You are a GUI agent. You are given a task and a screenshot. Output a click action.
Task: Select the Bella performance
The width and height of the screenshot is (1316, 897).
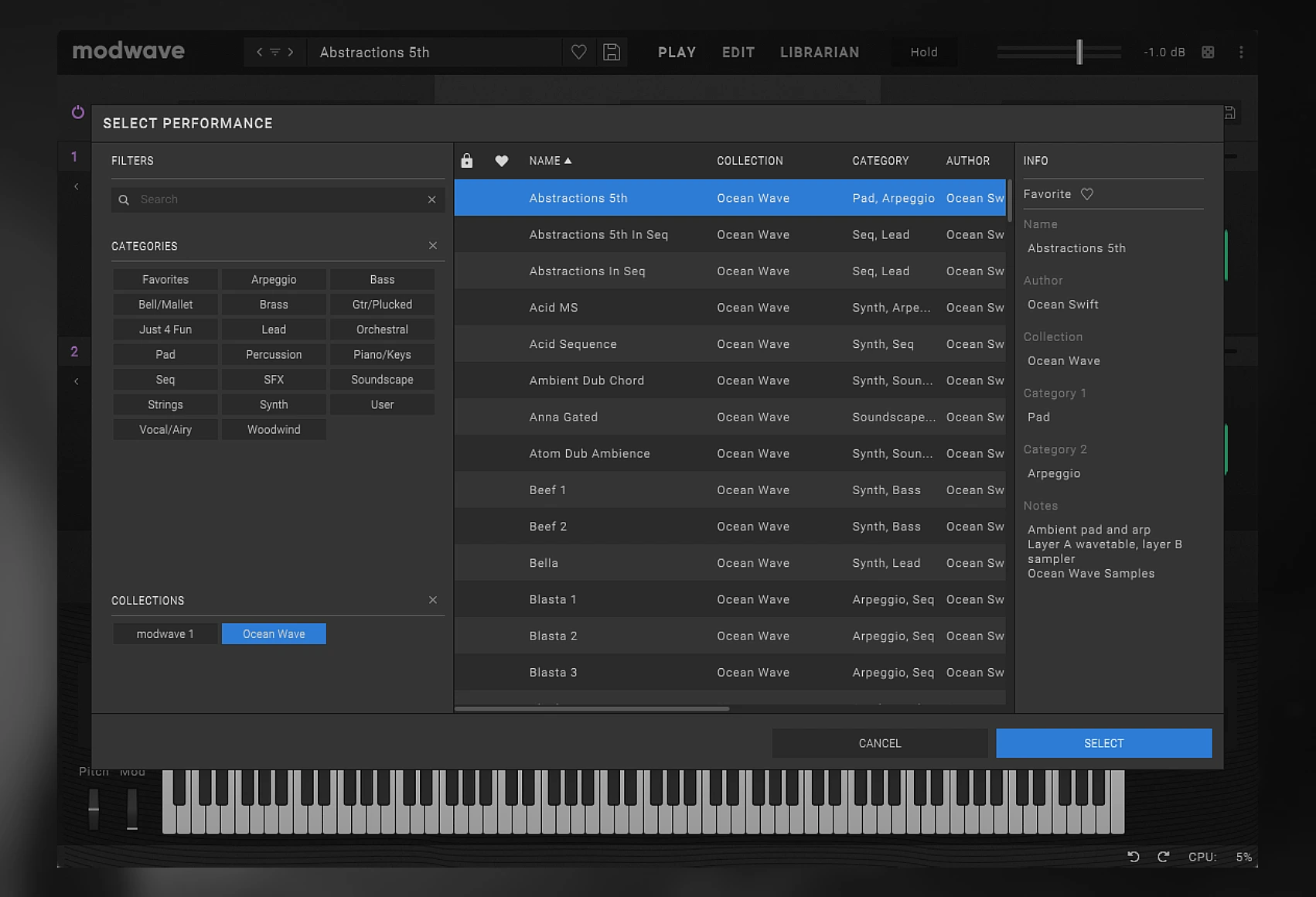click(730, 563)
